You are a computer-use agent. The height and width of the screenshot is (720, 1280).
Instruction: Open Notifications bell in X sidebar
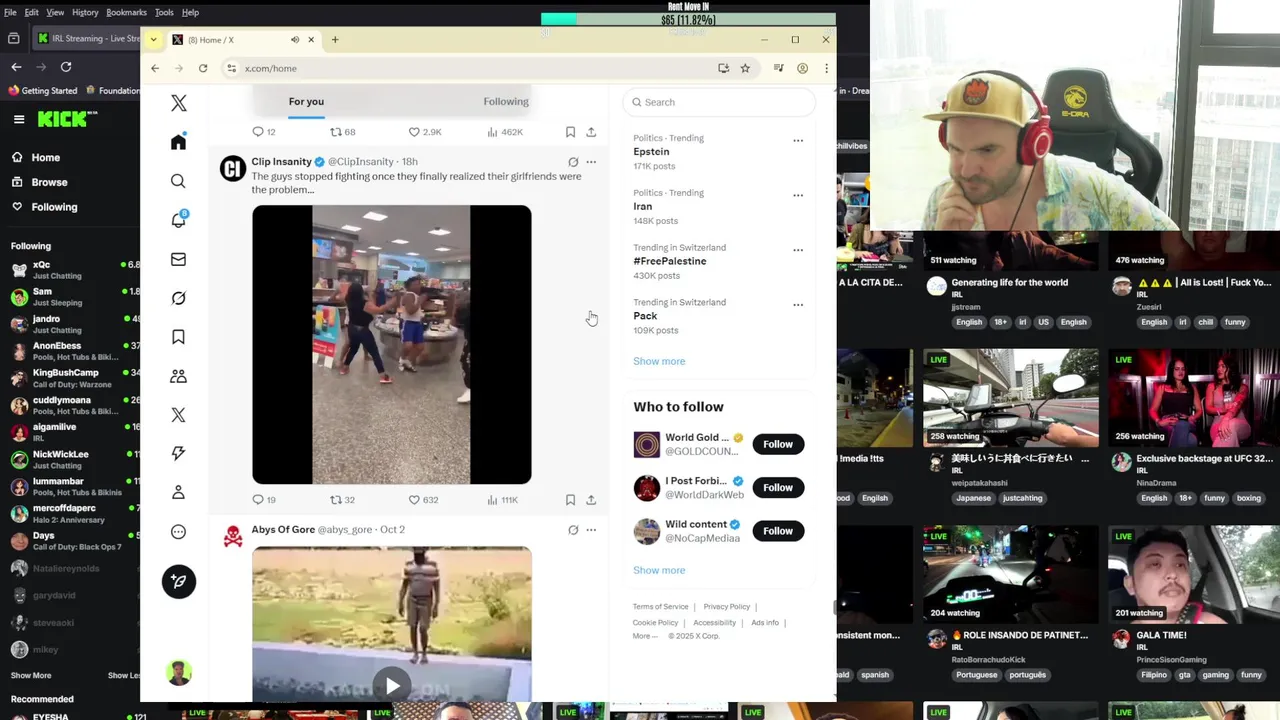click(178, 220)
